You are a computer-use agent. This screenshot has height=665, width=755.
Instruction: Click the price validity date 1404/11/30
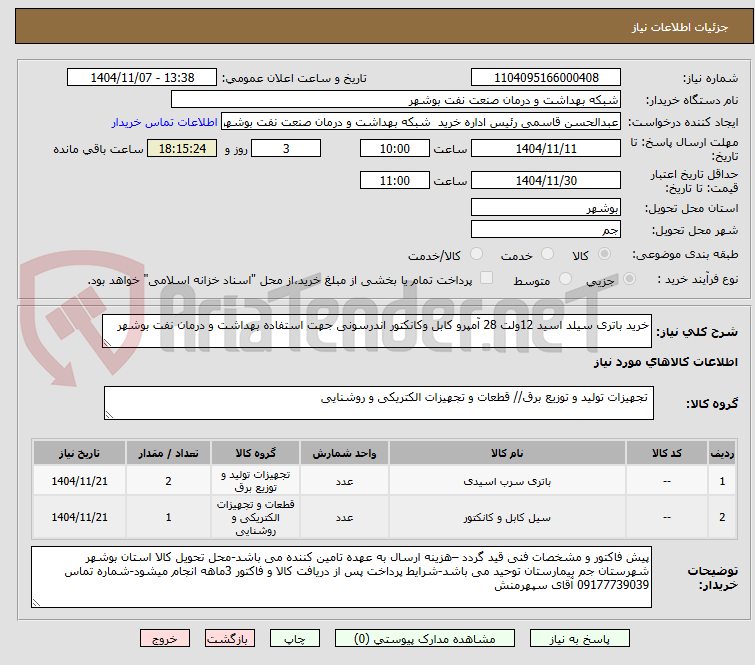(546, 181)
